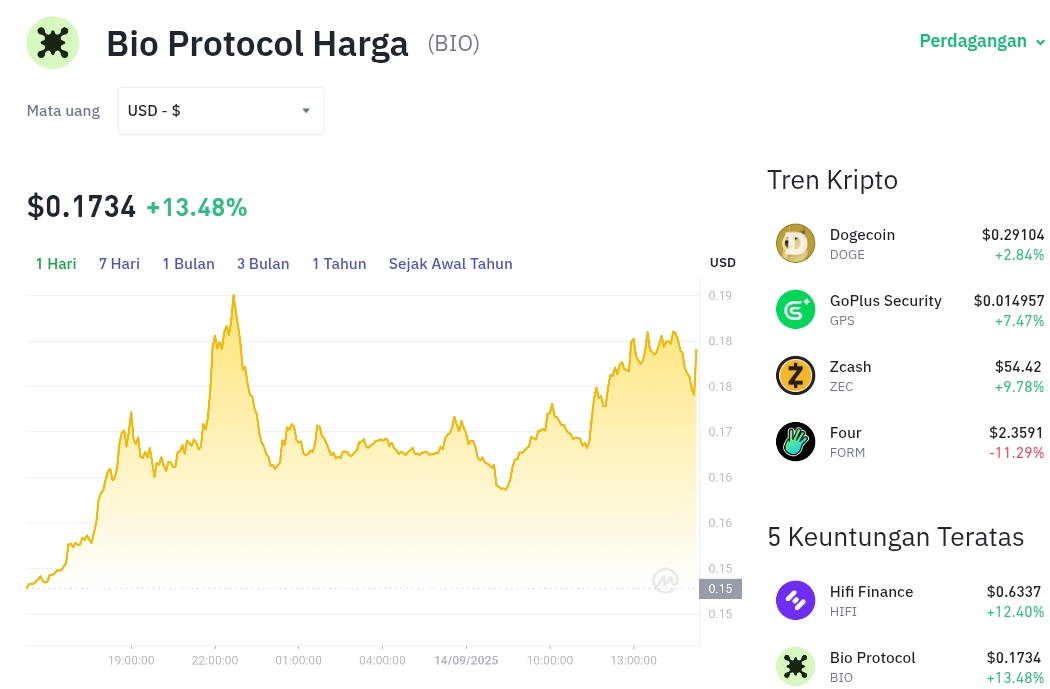Viewport: 1050px width, 689px height.
Task: Open the Four FORM hand icon
Action: (796, 441)
